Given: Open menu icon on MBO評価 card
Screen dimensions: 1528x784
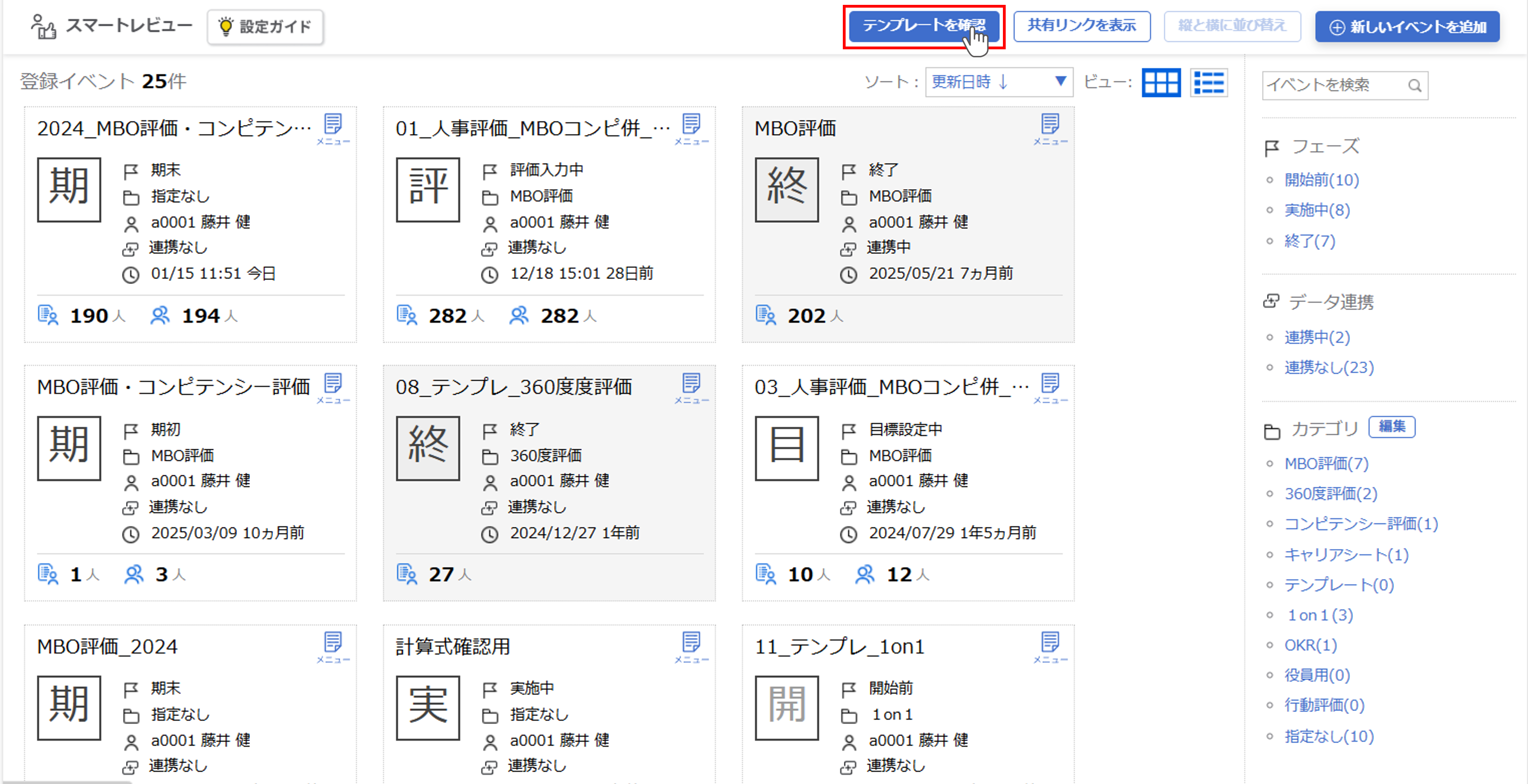Looking at the screenshot, I should pyautogui.click(x=1050, y=127).
